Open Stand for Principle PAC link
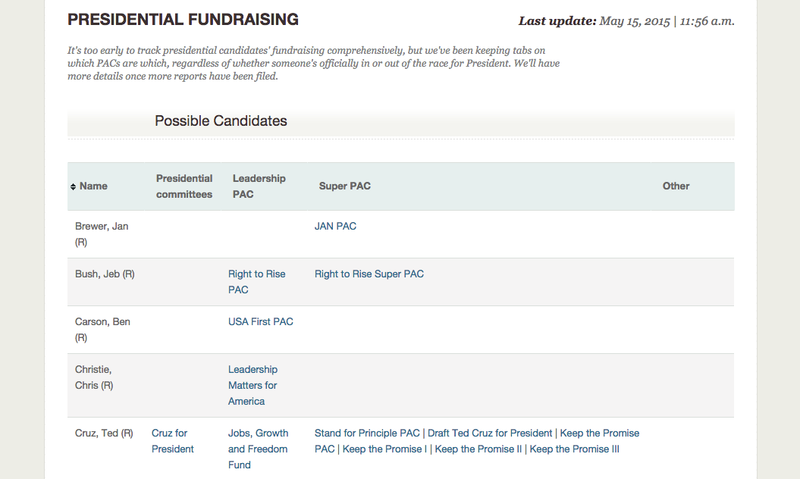 pyautogui.click(x=367, y=433)
